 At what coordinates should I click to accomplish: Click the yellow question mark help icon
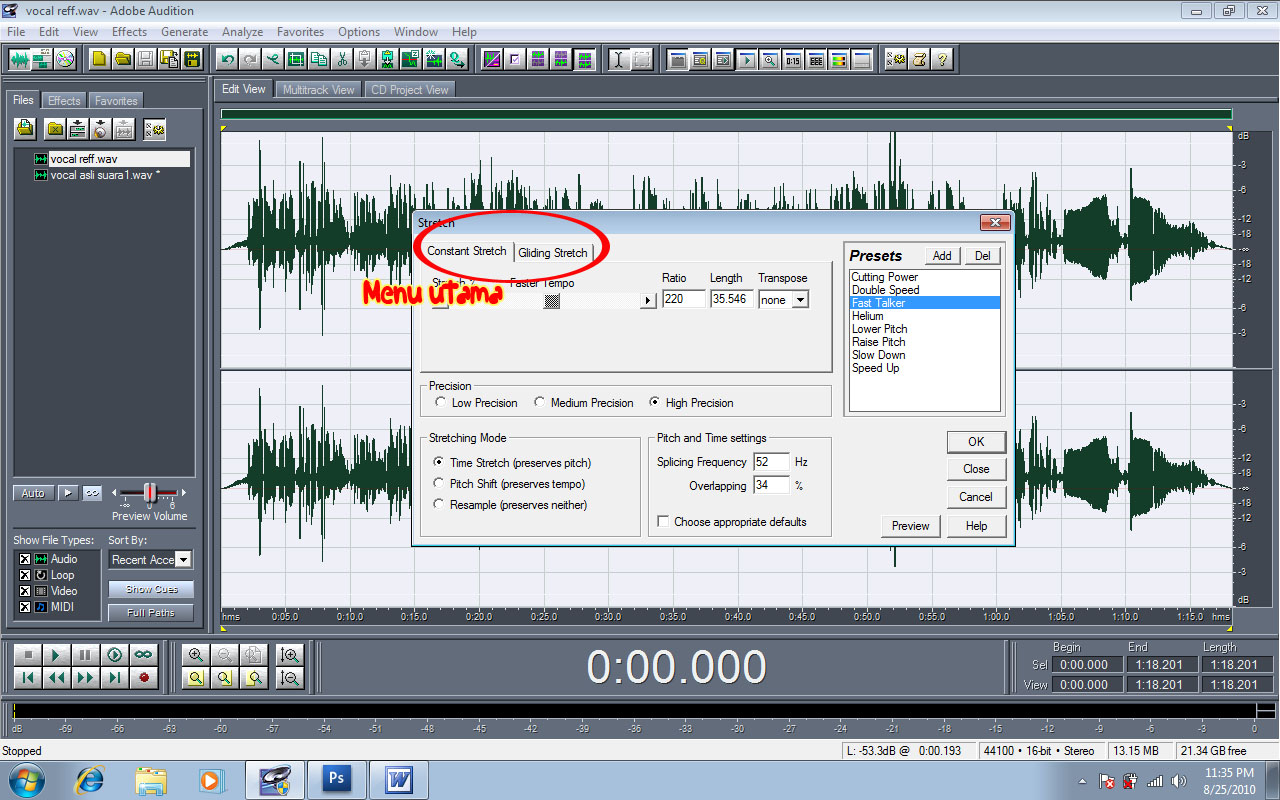click(942, 59)
